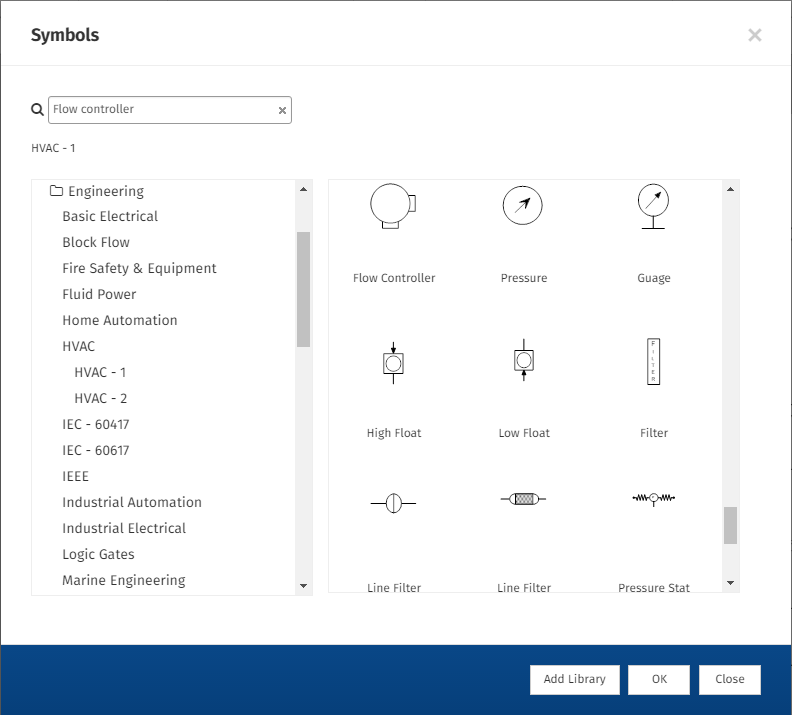The height and width of the screenshot is (715, 792).
Task: Click the Close button
Action: click(x=730, y=680)
